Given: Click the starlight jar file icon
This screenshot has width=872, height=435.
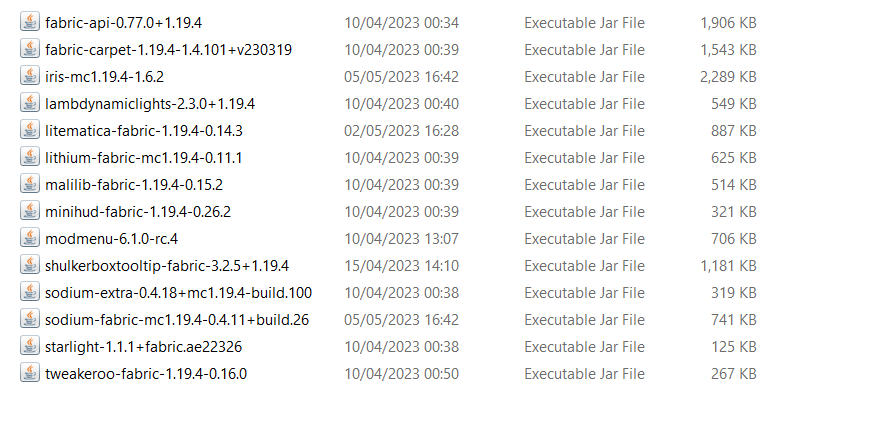Looking at the screenshot, I should click(29, 346).
